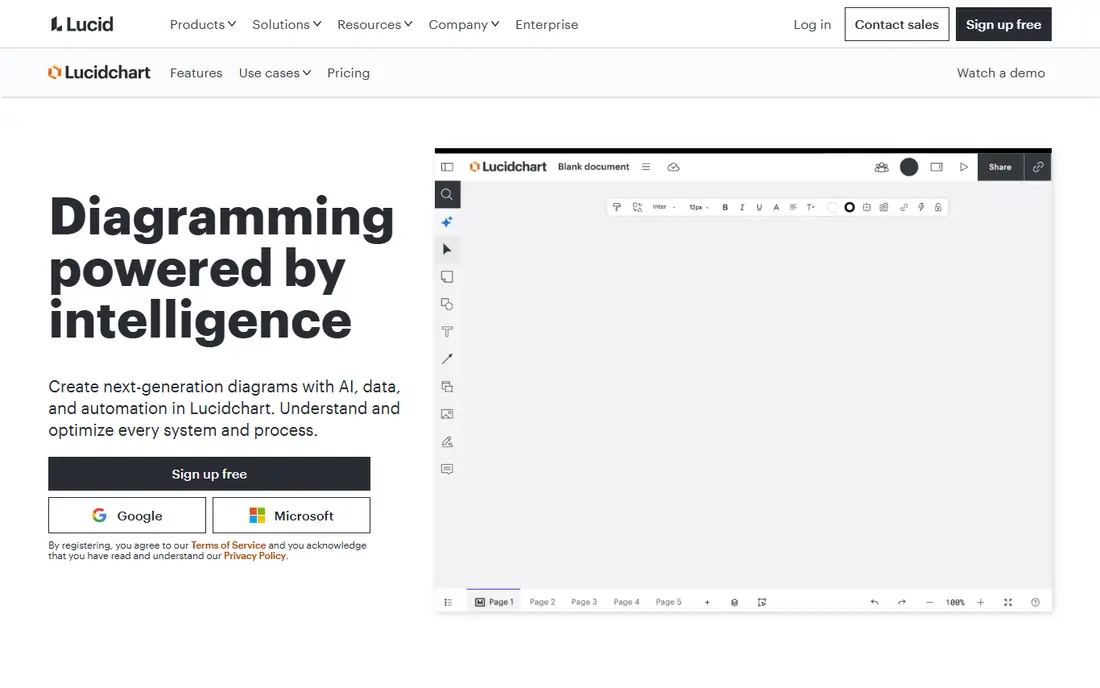This screenshot has height=688, width=1100.
Task: Toggle the left panel icon in Lucidchart editor
Action: 447,167
